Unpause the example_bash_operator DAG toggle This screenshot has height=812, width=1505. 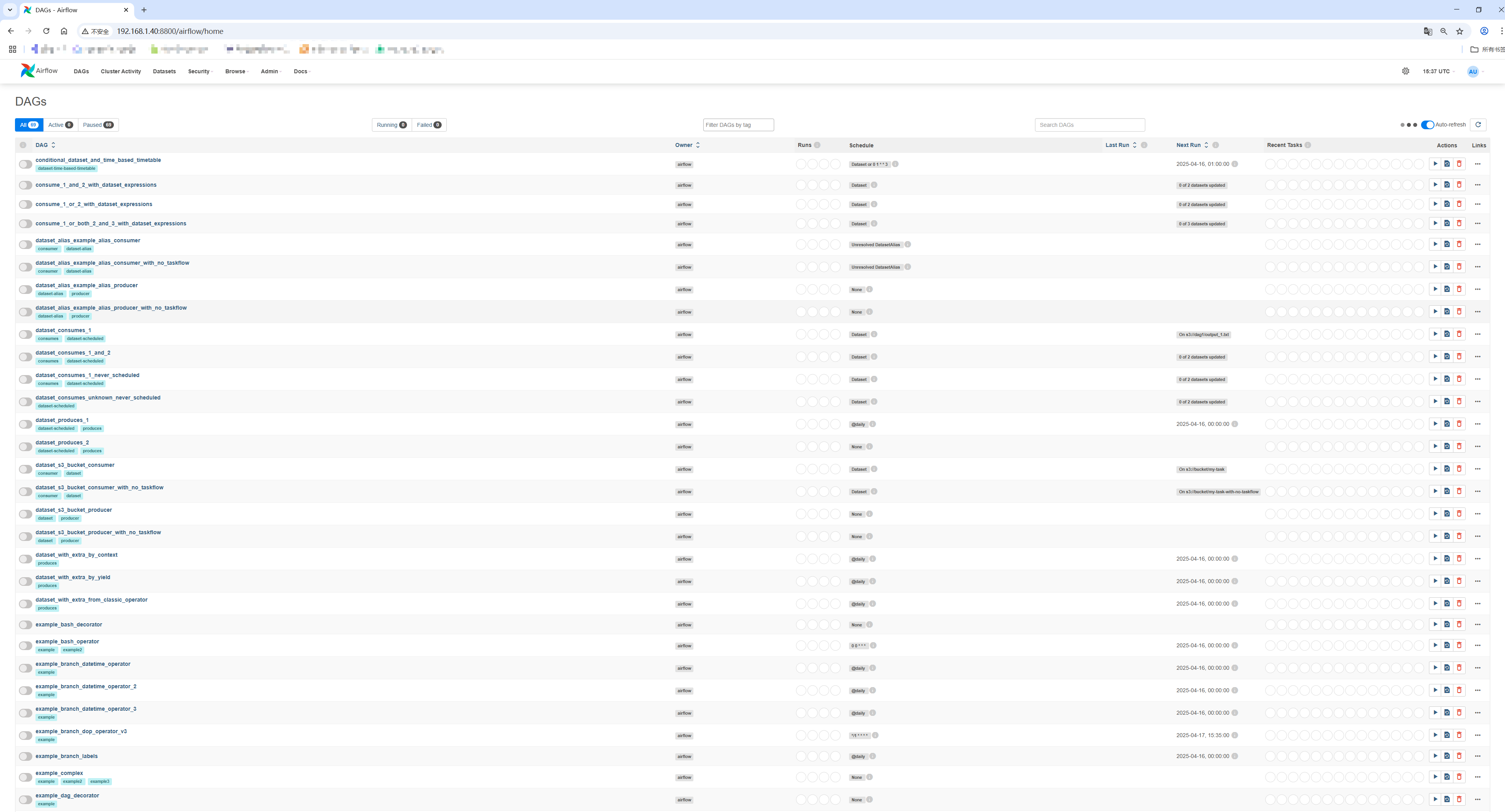pos(25,645)
